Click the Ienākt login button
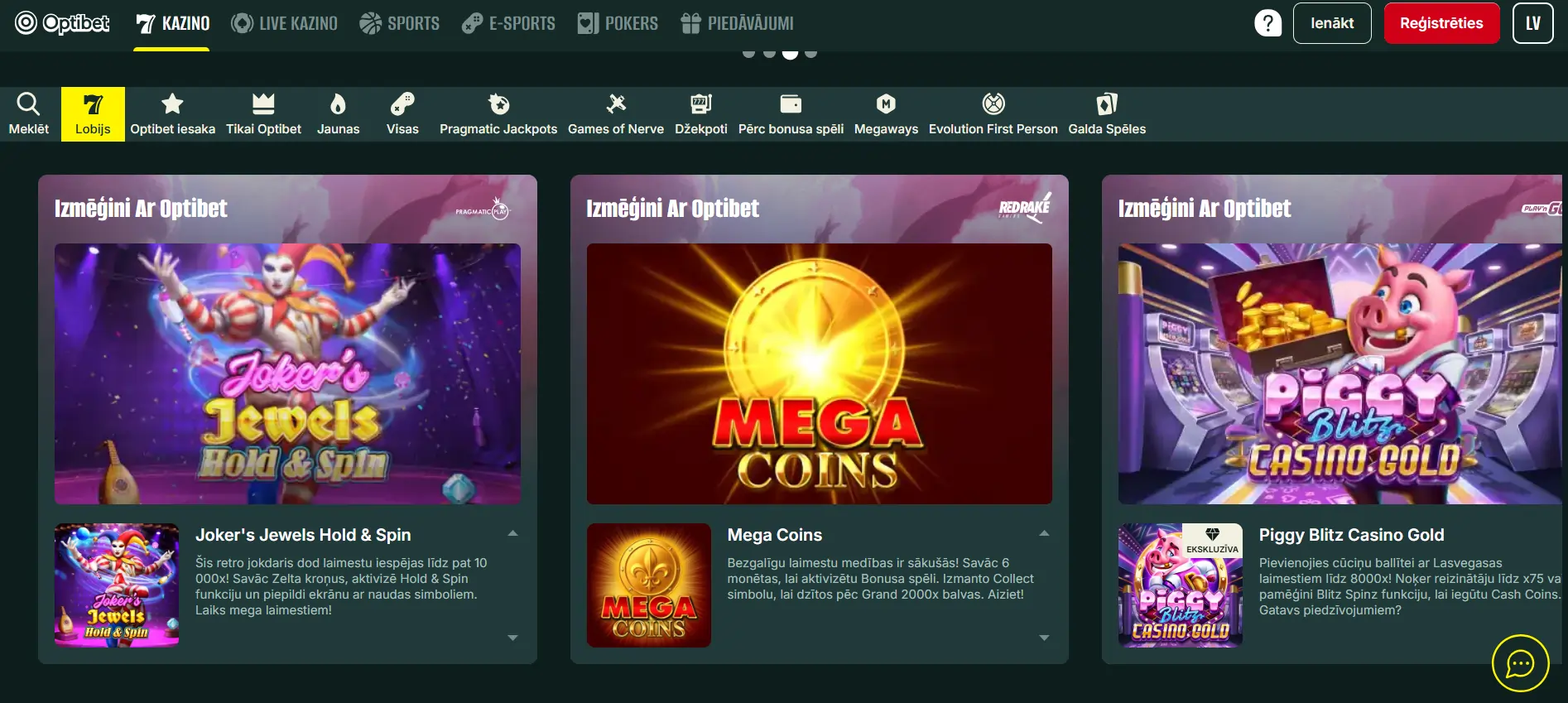Screen dimensions: 1568x703 (1331, 23)
